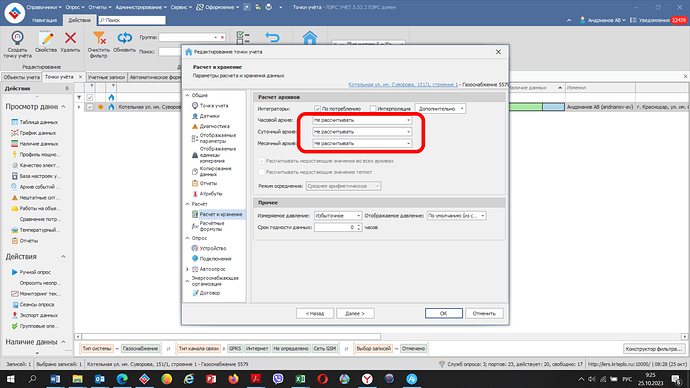
Task: Switch to Объекты учета tab
Action: [22, 77]
